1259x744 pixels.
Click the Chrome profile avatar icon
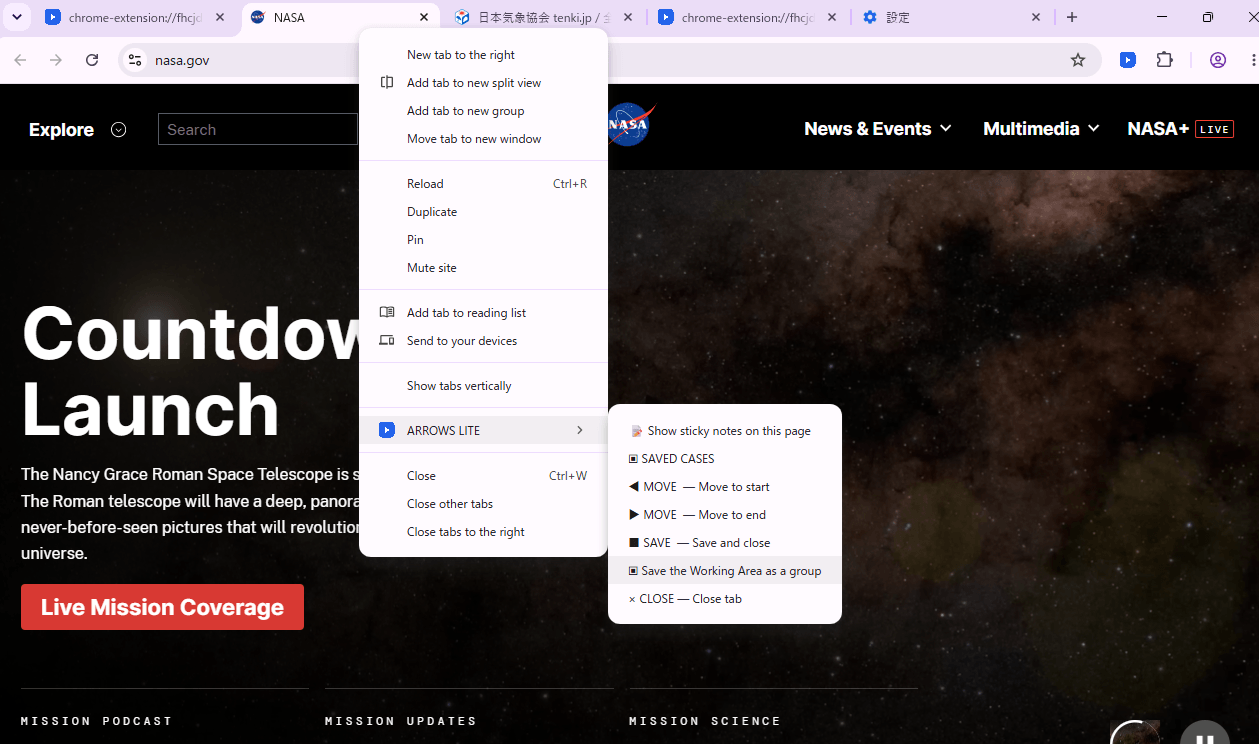[1218, 60]
